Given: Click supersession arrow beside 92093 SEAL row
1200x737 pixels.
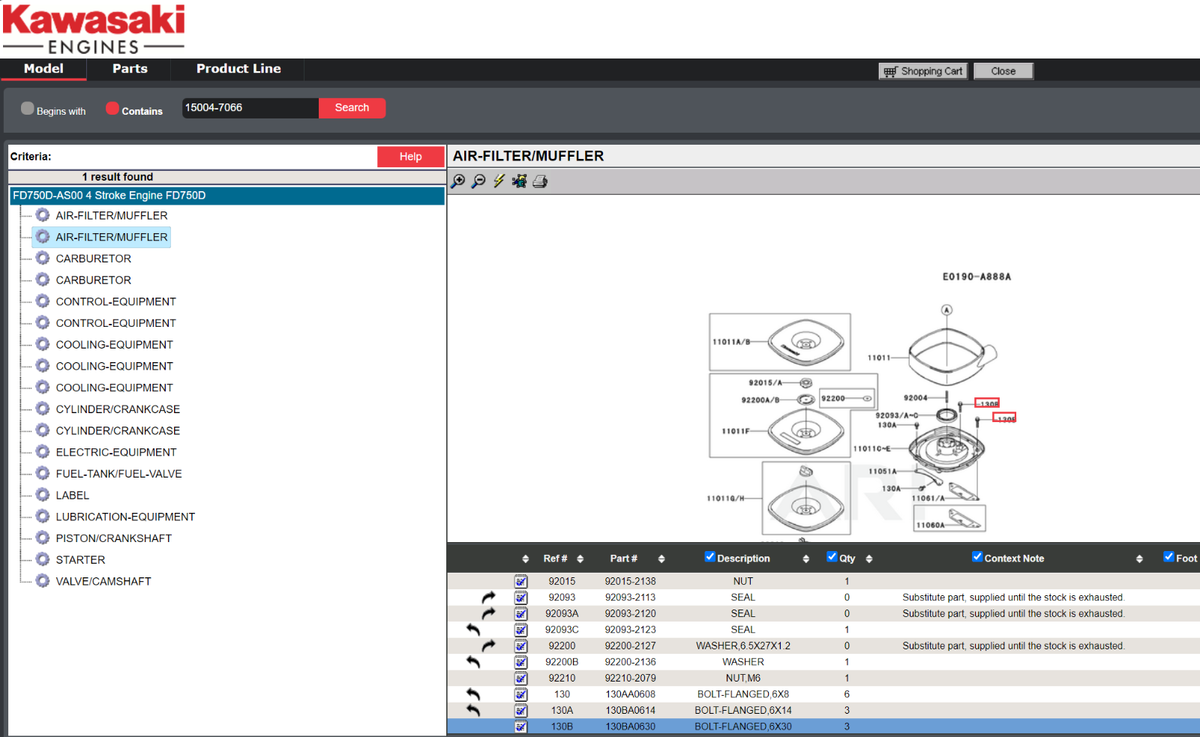Looking at the screenshot, I should point(488,597).
